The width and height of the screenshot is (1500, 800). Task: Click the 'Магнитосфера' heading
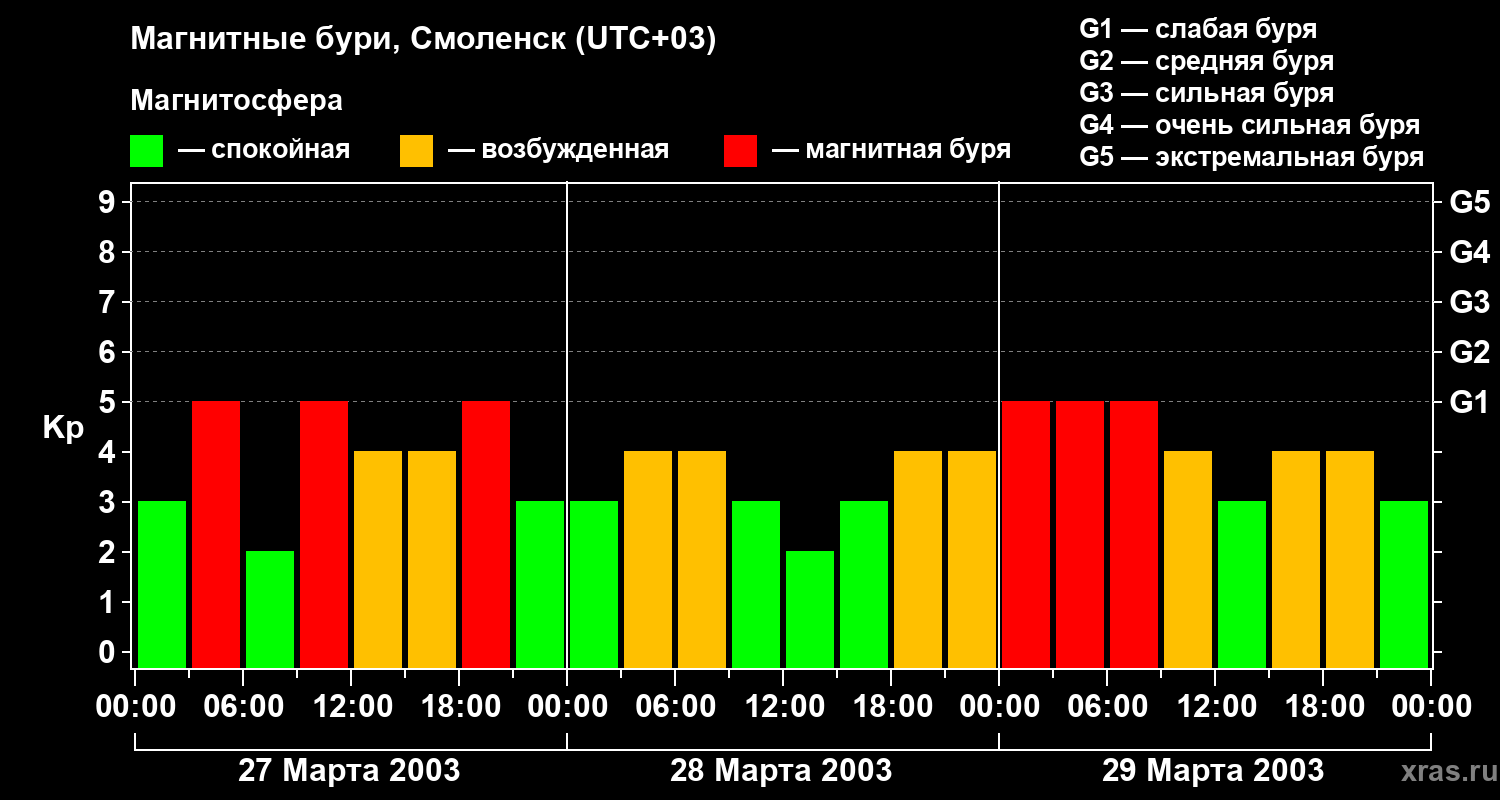coord(236,101)
